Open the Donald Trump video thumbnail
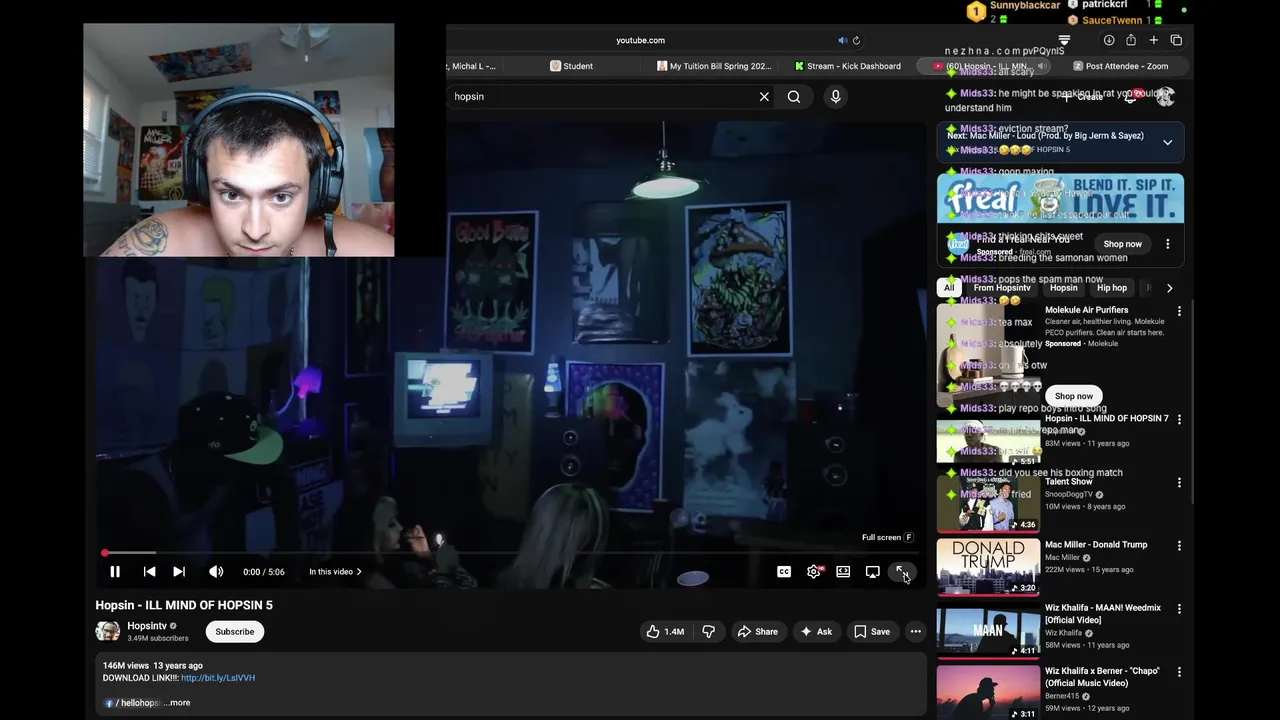This screenshot has height=720, width=1280. click(x=988, y=567)
